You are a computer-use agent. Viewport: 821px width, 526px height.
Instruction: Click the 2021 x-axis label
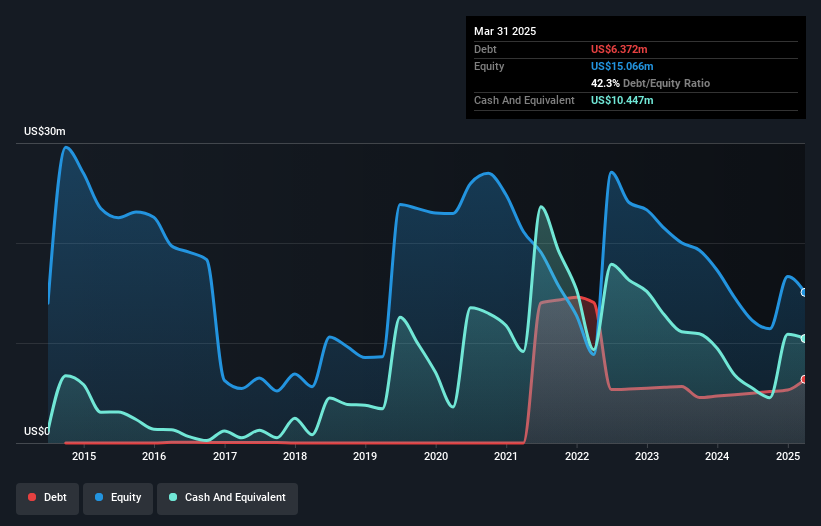506,456
